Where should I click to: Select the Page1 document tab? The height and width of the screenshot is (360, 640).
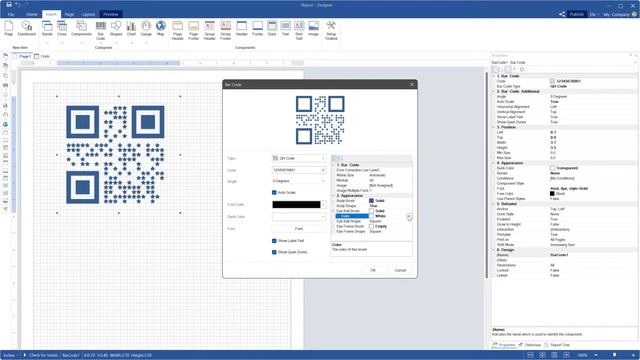coord(22,56)
